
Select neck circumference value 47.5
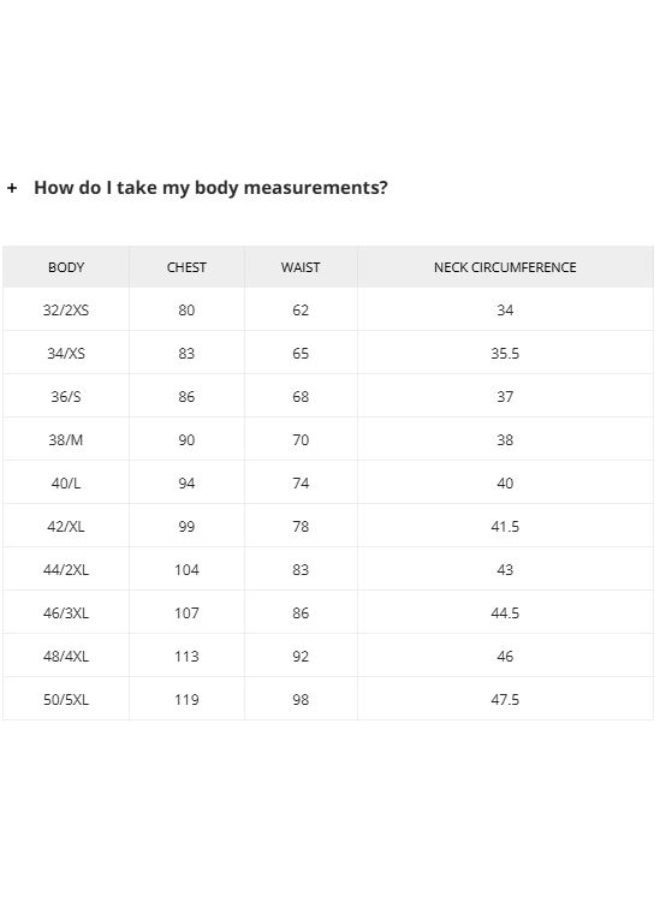(x=505, y=700)
